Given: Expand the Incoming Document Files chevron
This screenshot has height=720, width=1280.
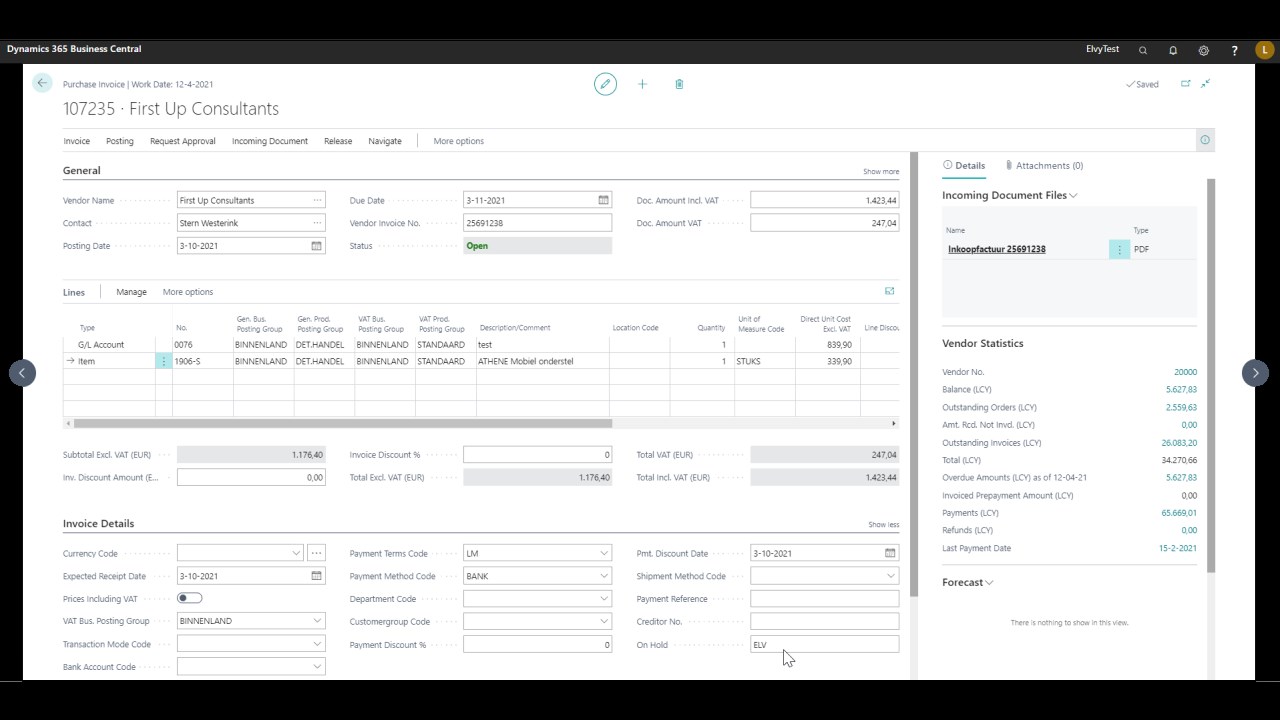Looking at the screenshot, I should (1073, 196).
